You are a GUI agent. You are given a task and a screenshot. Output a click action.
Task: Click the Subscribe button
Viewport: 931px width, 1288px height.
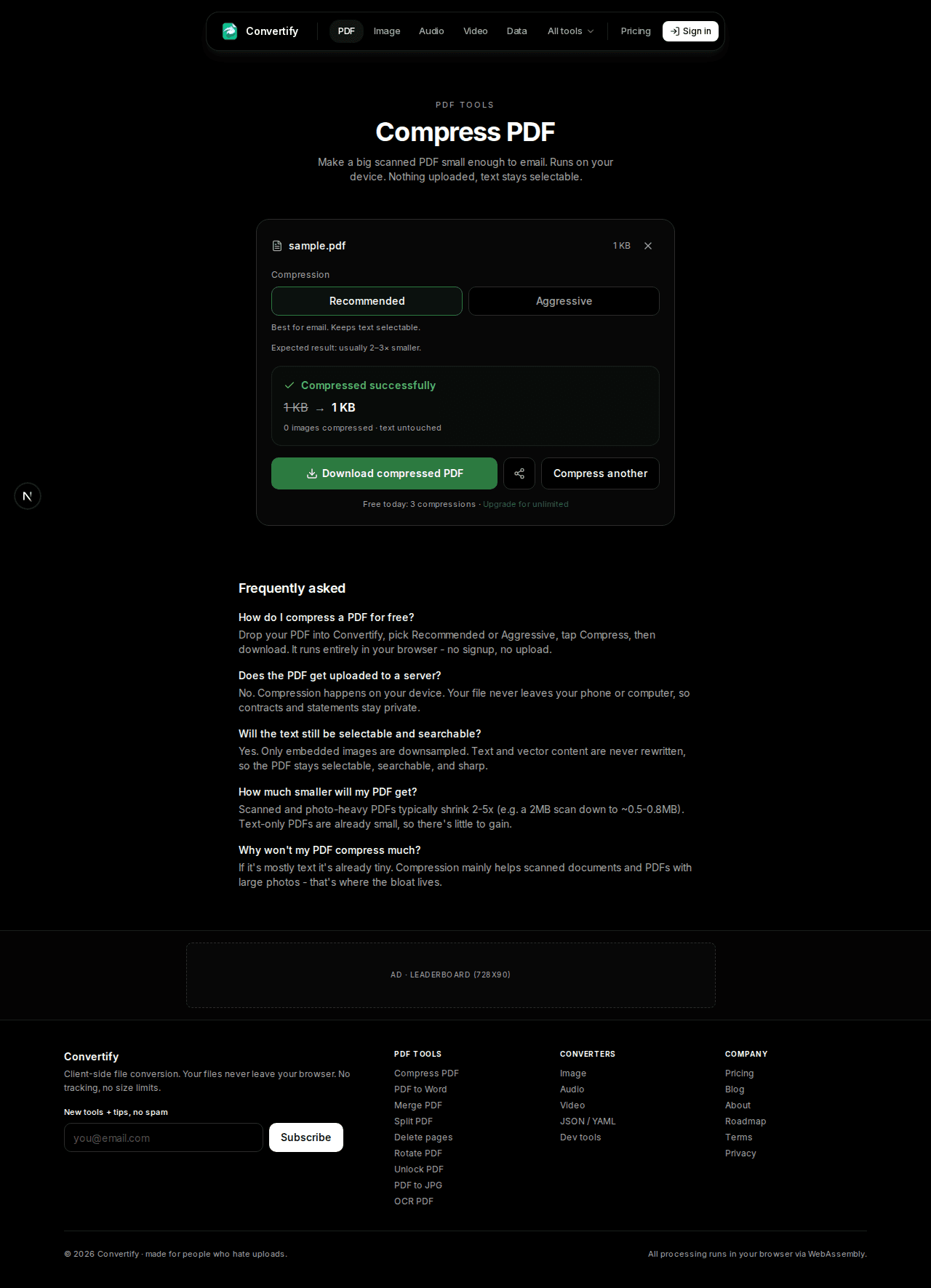click(x=306, y=1137)
